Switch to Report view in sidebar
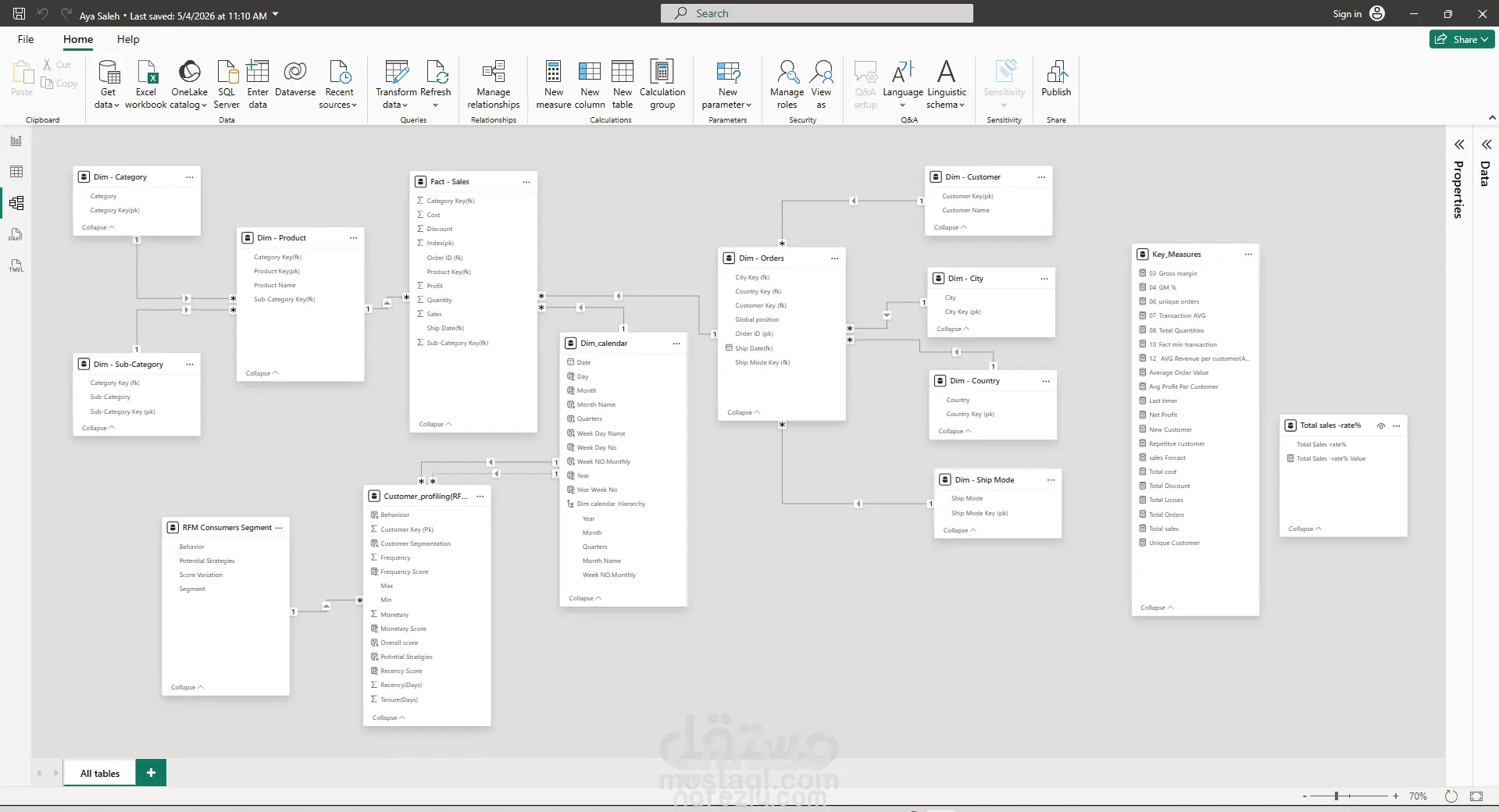This screenshot has width=1499, height=812. click(16, 141)
